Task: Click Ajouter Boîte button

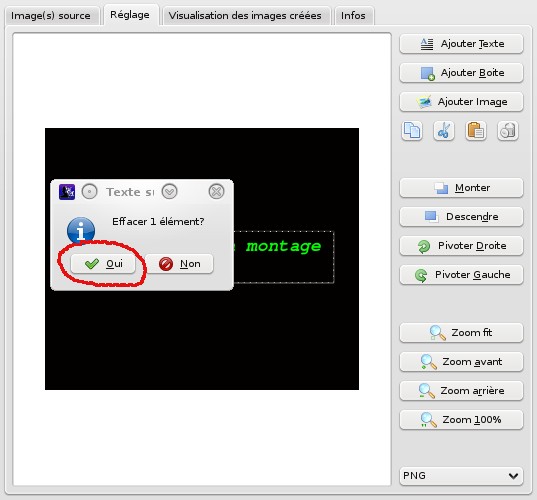Action: (x=461, y=73)
